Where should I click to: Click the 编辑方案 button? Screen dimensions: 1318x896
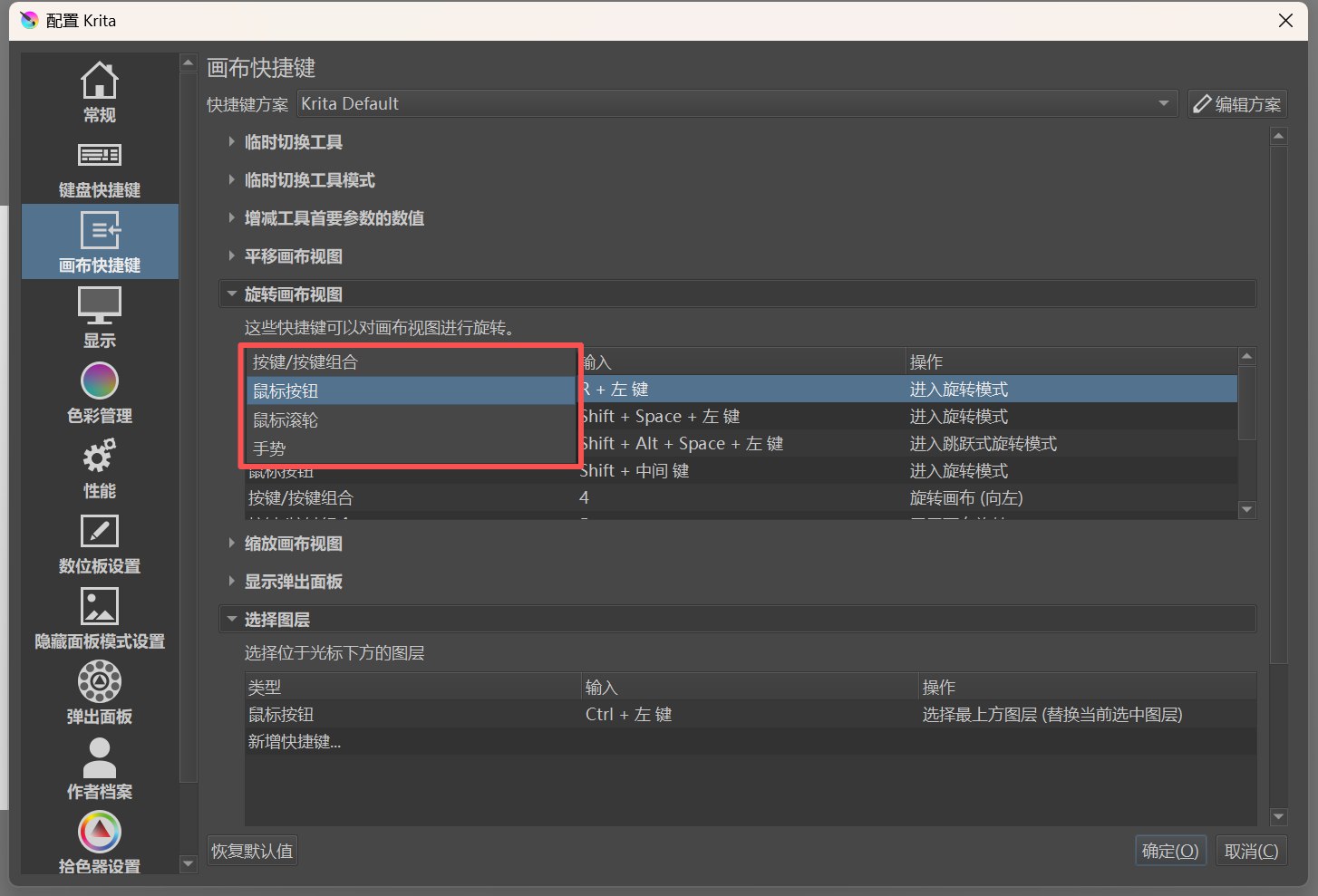pos(1237,104)
